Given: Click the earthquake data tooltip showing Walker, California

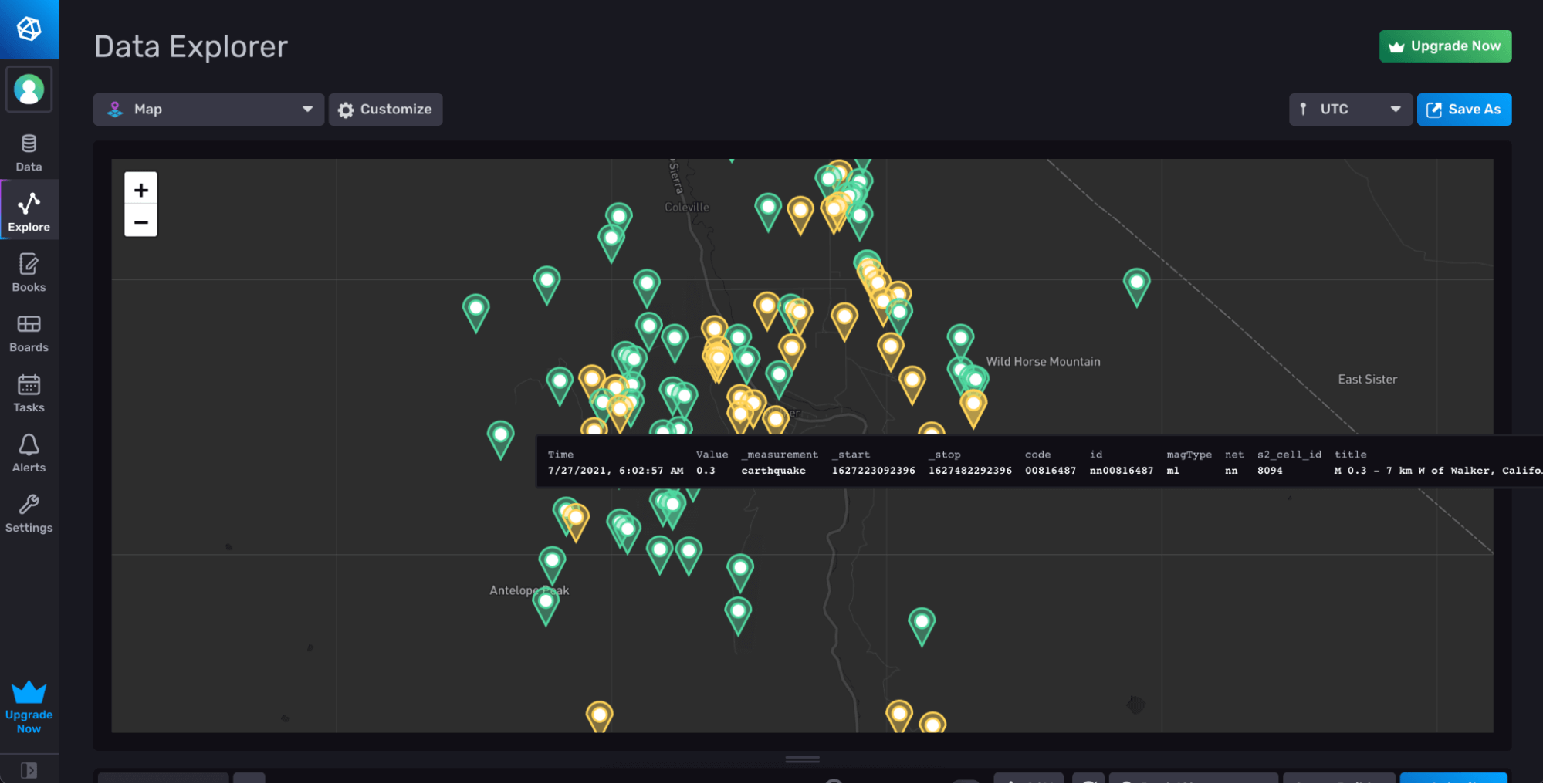Looking at the screenshot, I should [x=1034, y=461].
